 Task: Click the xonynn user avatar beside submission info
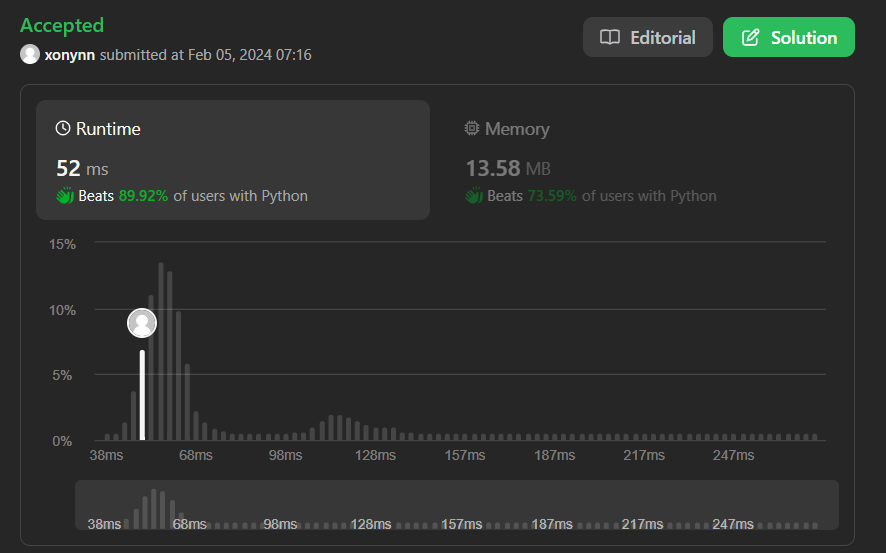(30, 54)
